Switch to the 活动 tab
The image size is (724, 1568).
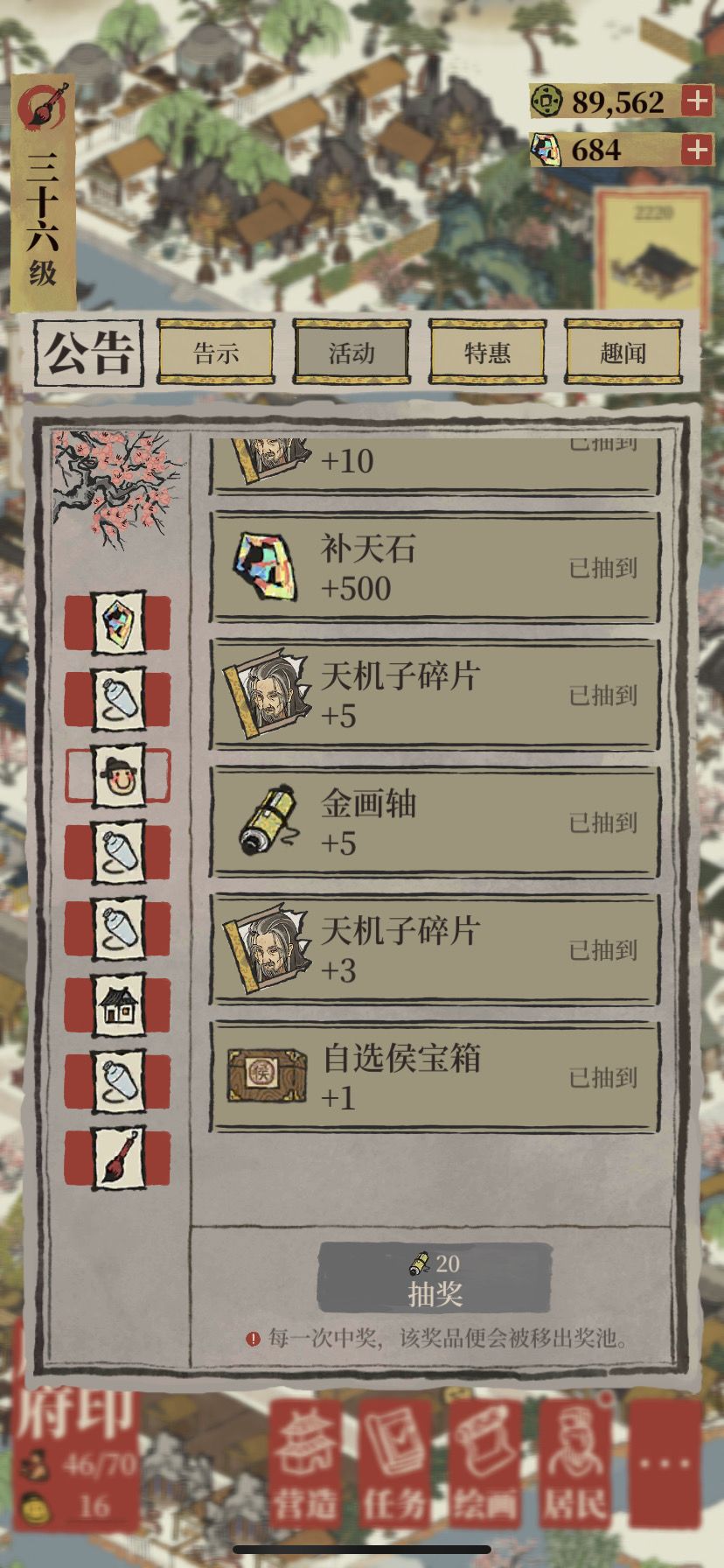coord(352,352)
